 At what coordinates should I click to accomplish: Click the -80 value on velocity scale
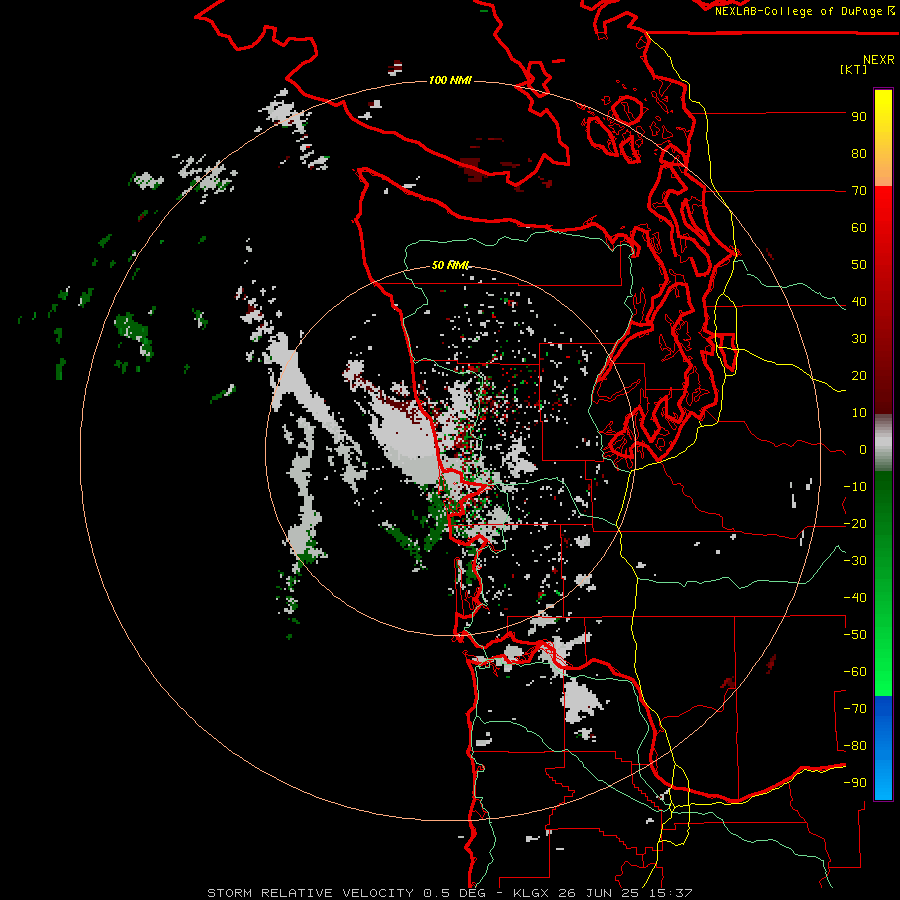coord(855,746)
